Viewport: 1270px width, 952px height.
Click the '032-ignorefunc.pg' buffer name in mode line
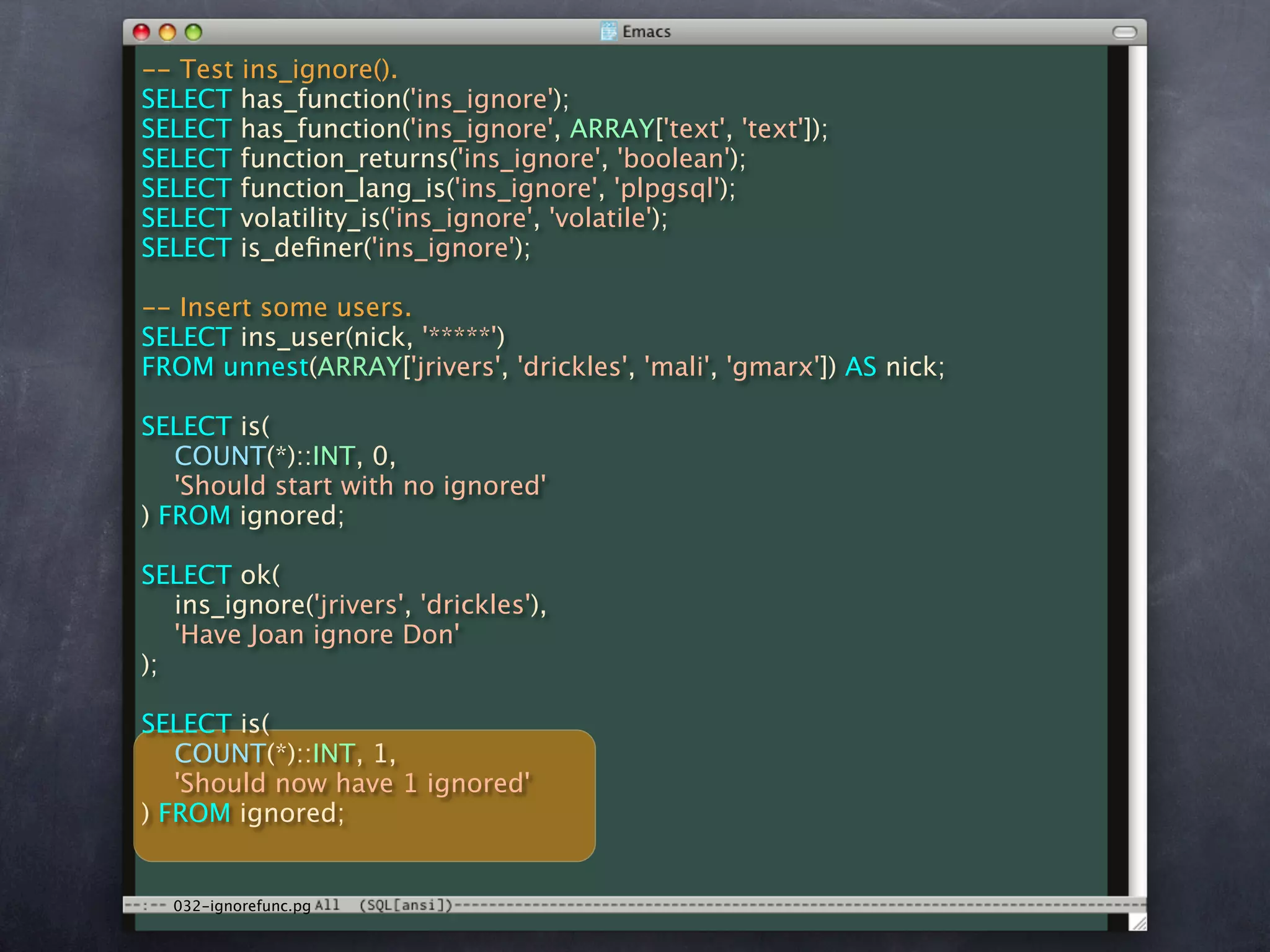click(x=242, y=906)
